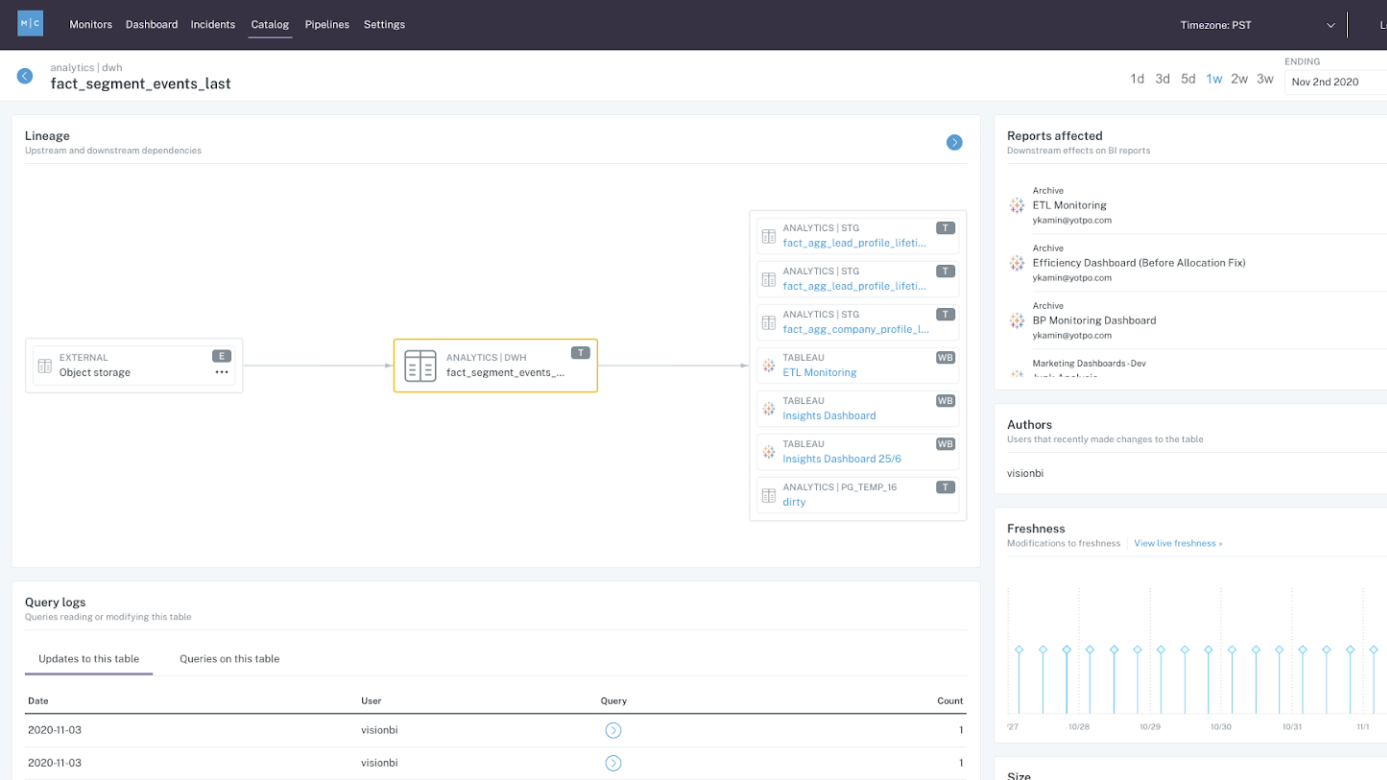Click the T badge for dirty table
1387x780 pixels.
(945, 487)
